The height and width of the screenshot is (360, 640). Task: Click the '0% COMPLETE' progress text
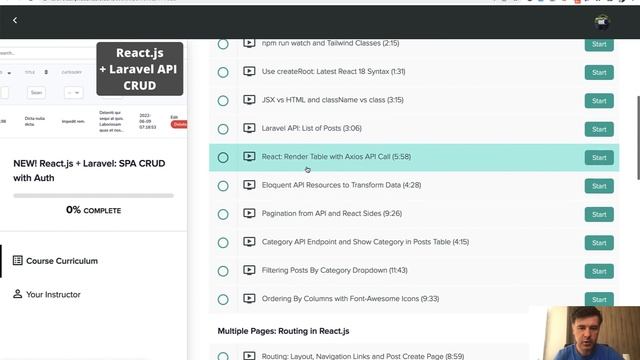click(x=93, y=210)
